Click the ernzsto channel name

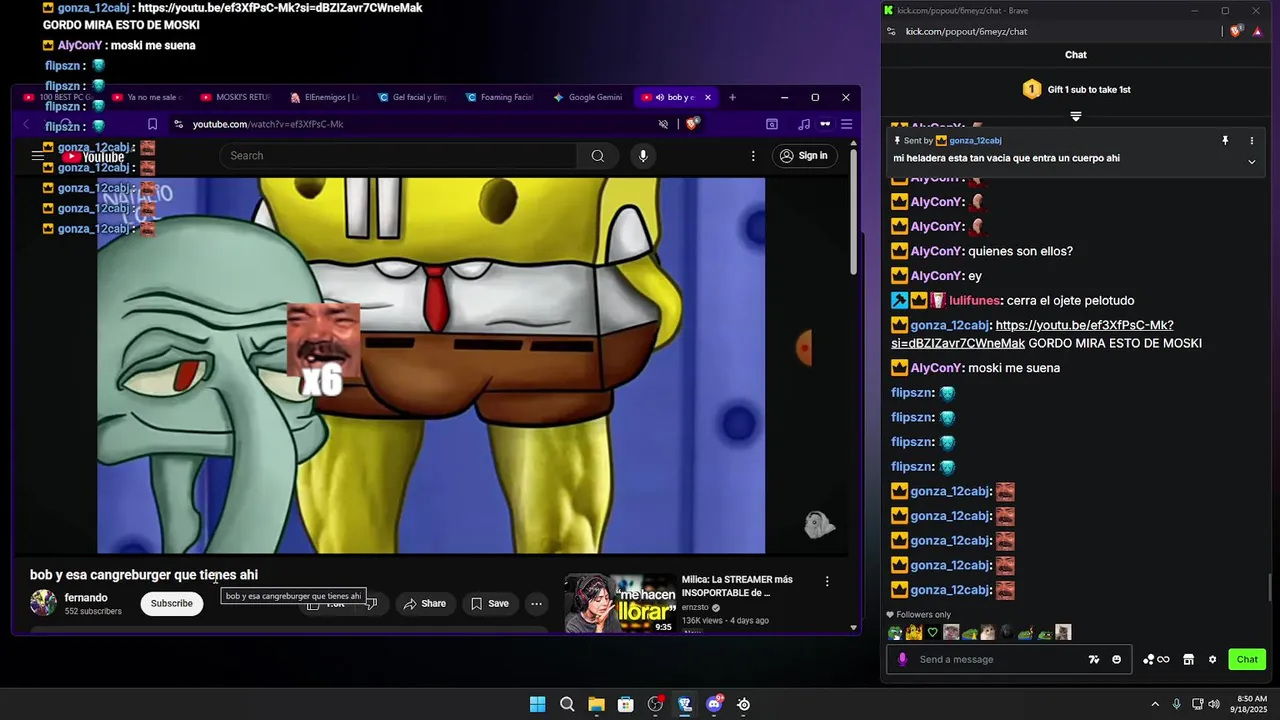click(694, 607)
